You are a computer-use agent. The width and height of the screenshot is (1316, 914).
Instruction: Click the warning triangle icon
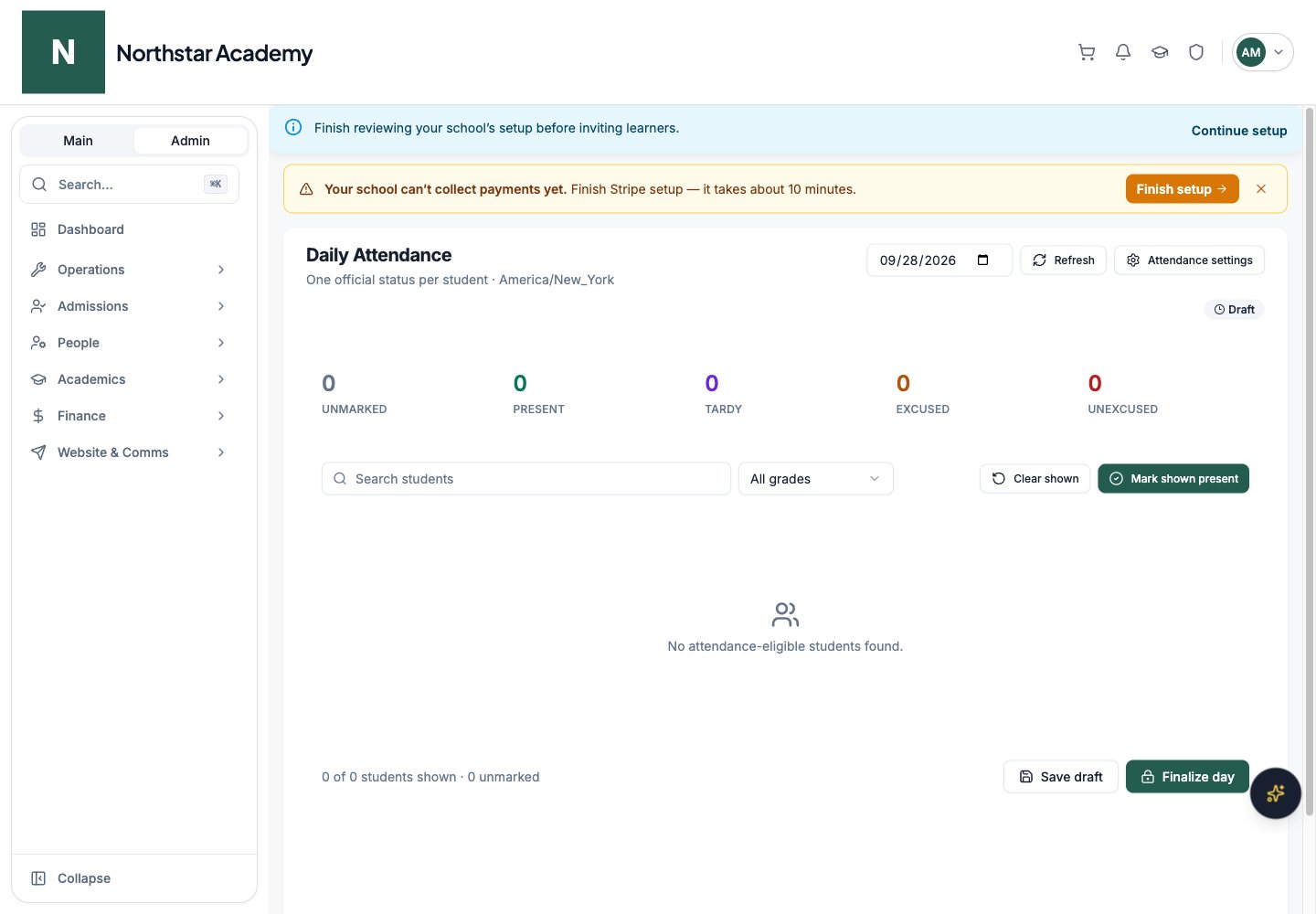click(306, 189)
